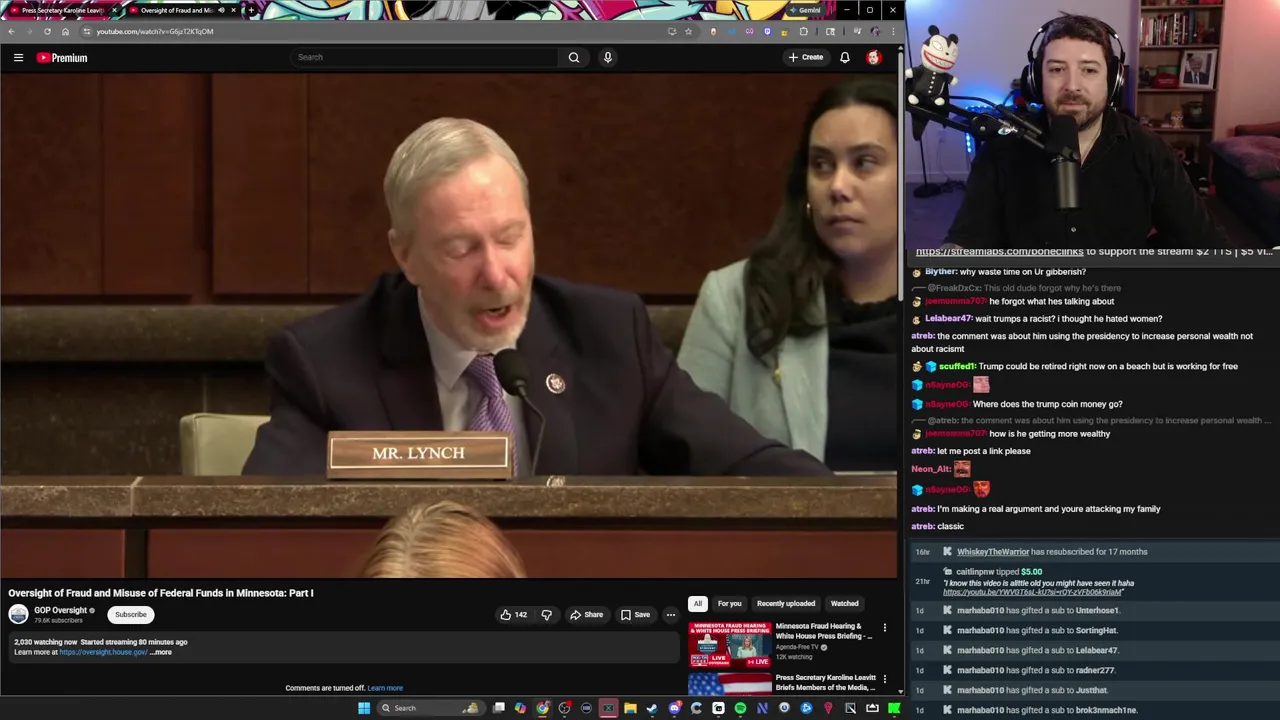This screenshot has width=1280, height=720.
Task: Share the Oversight of Fraud video
Action: point(586,615)
